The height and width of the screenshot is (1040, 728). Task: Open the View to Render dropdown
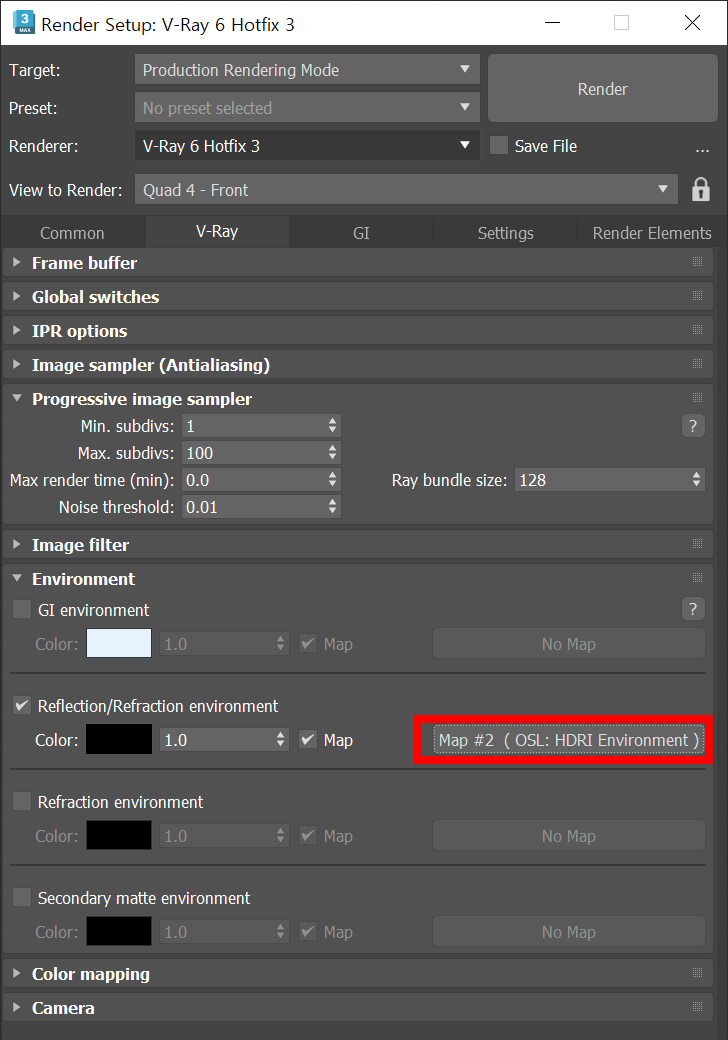pos(406,190)
